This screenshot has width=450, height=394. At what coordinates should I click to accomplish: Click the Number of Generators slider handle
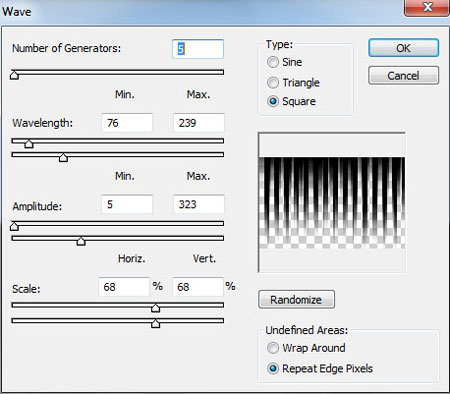click(14, 75)
